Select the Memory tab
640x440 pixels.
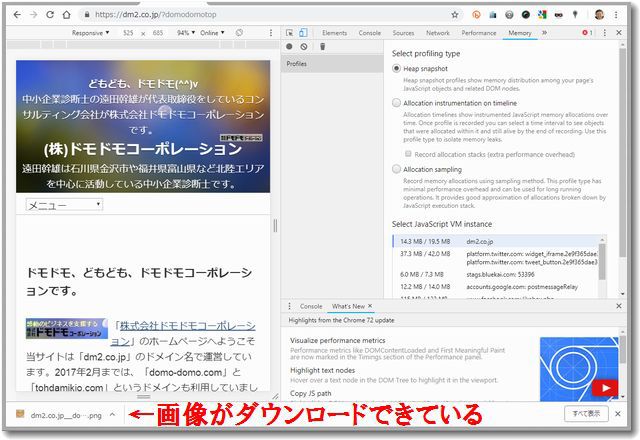[x=520, y=33]
